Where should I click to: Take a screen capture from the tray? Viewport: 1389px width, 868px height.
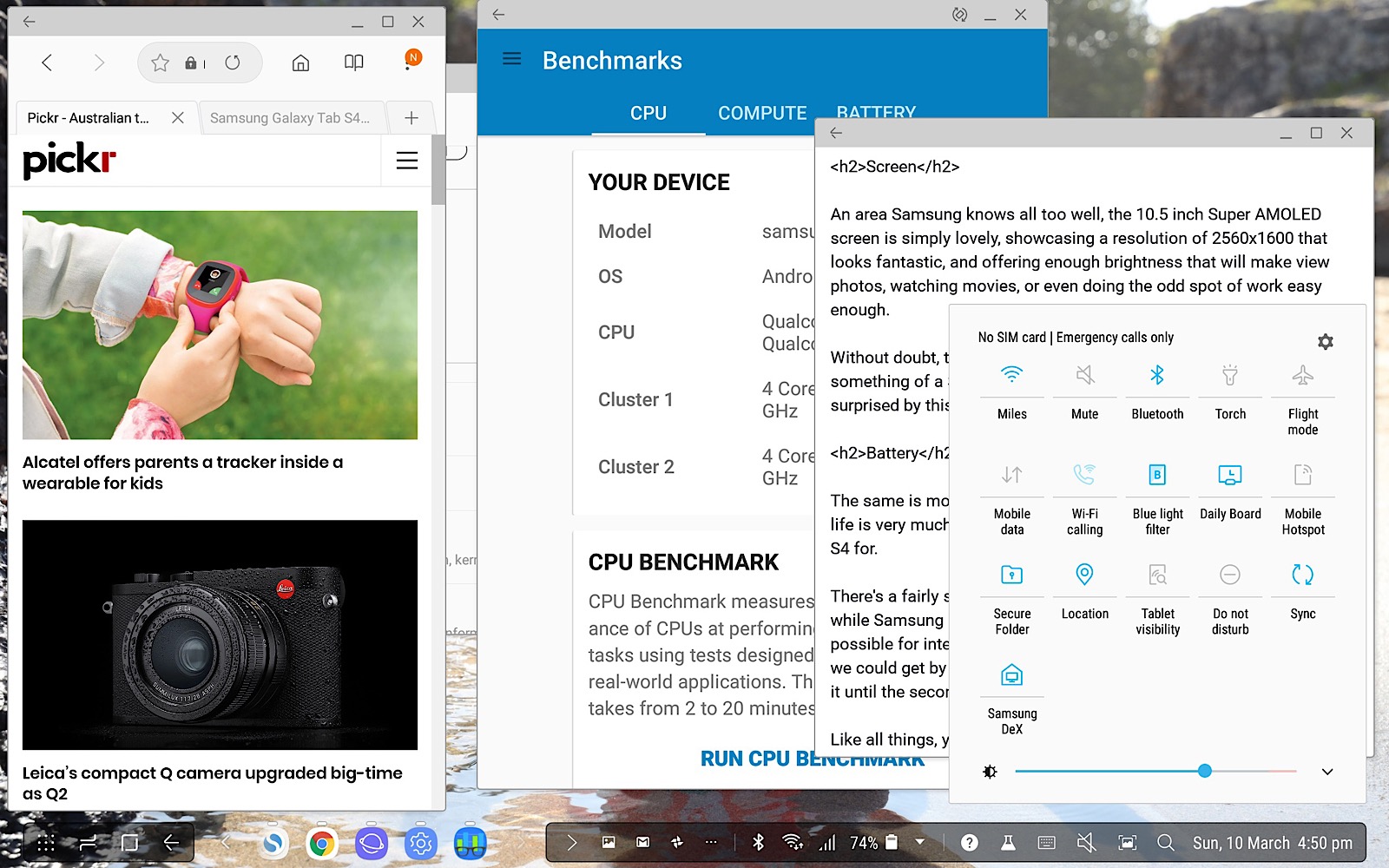1127,843
